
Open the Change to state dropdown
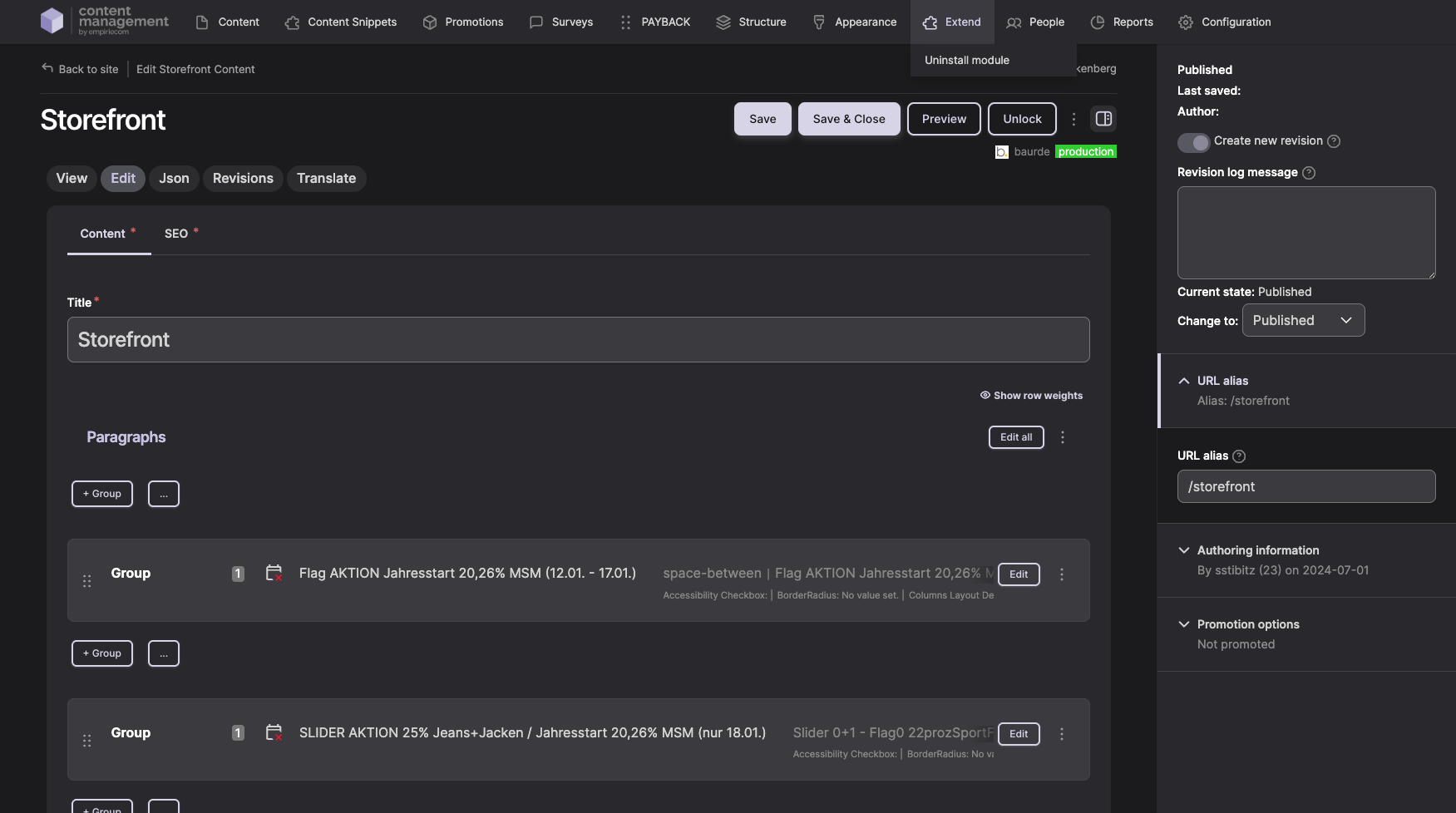click(x=1302, y=321)
